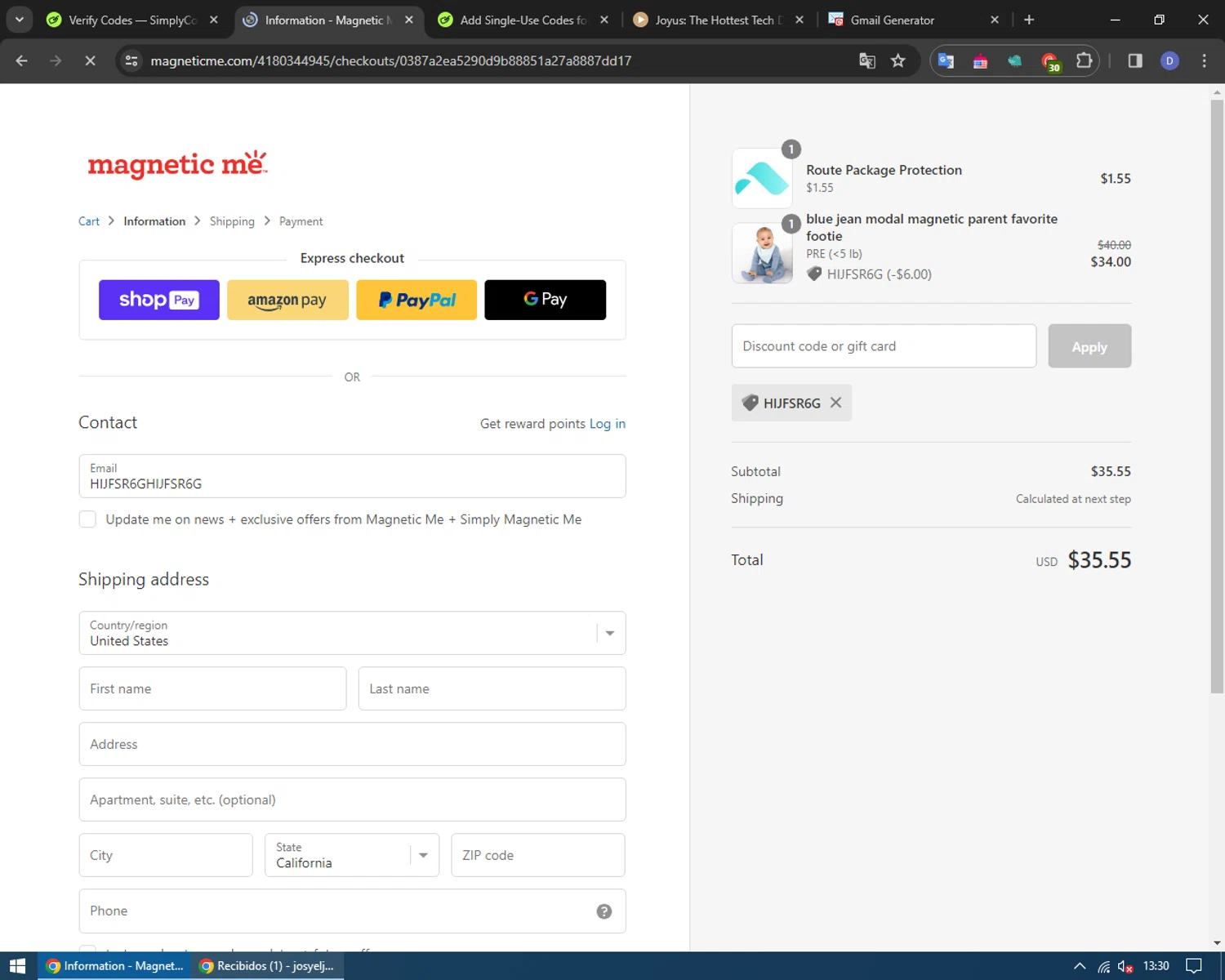Open the State dropdown

(x=352, y=855)
